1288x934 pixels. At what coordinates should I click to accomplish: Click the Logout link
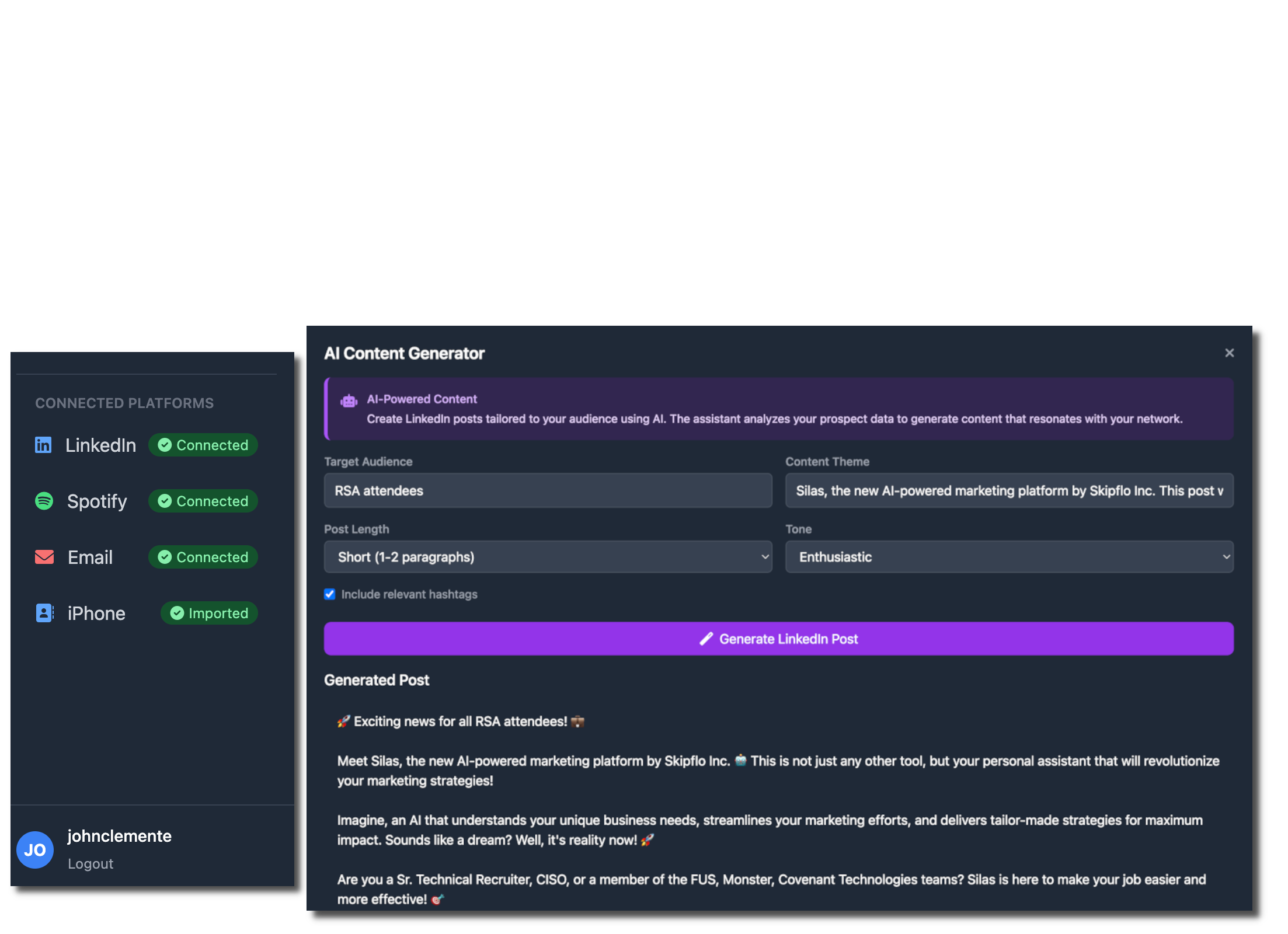90,864
